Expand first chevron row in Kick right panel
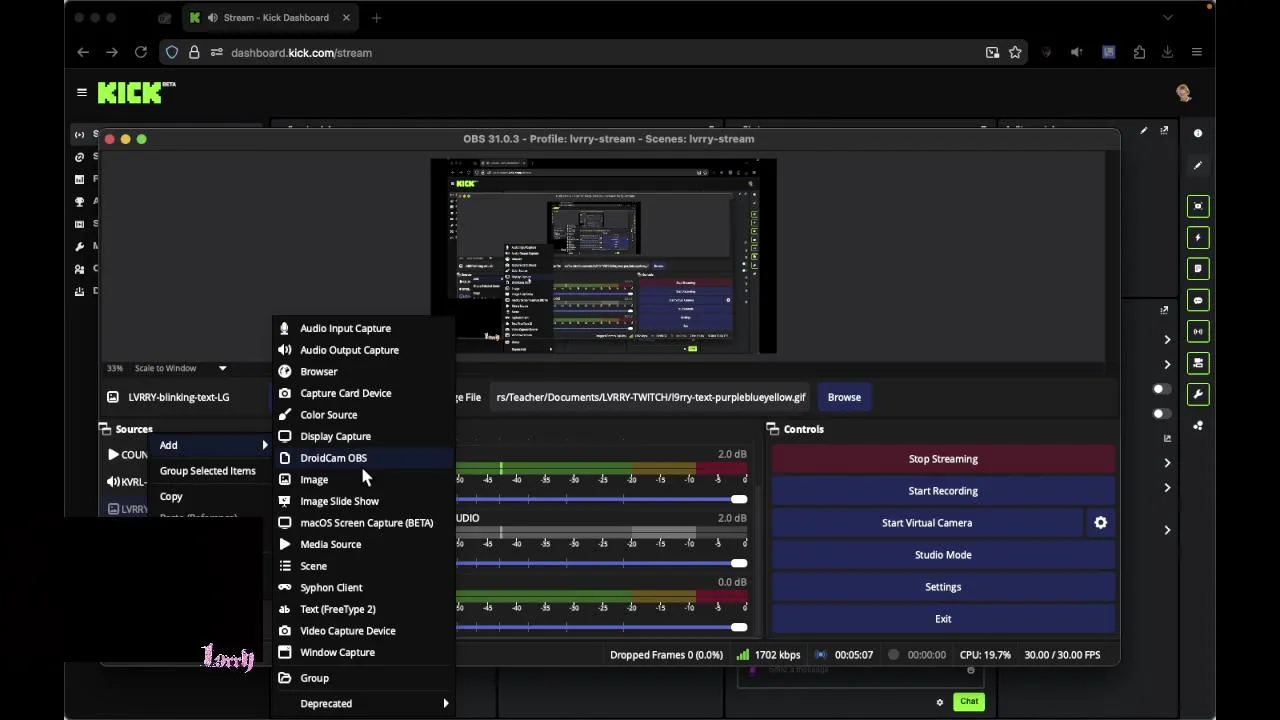 click(1167, 340)
